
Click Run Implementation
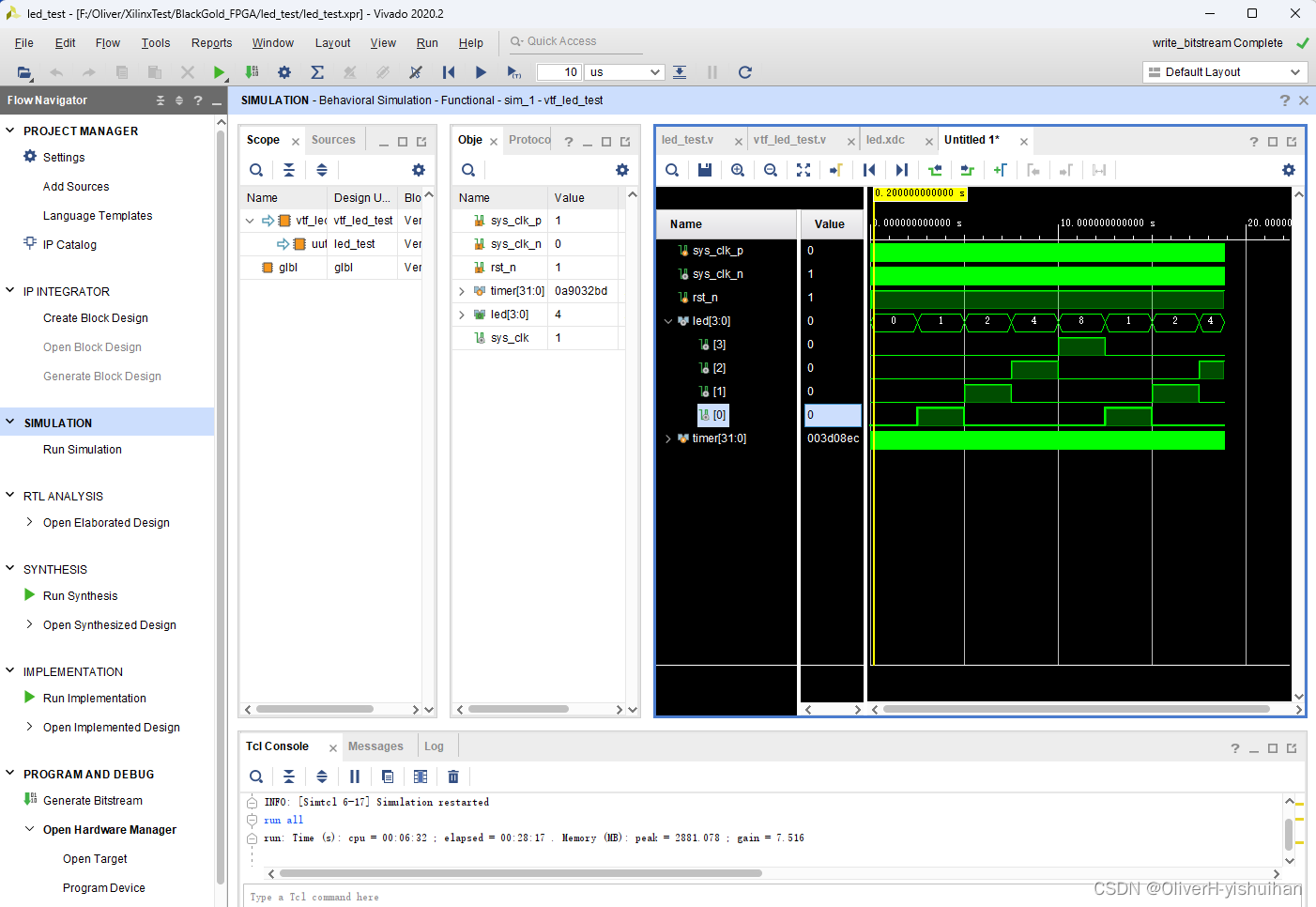(x=95, y=699)
